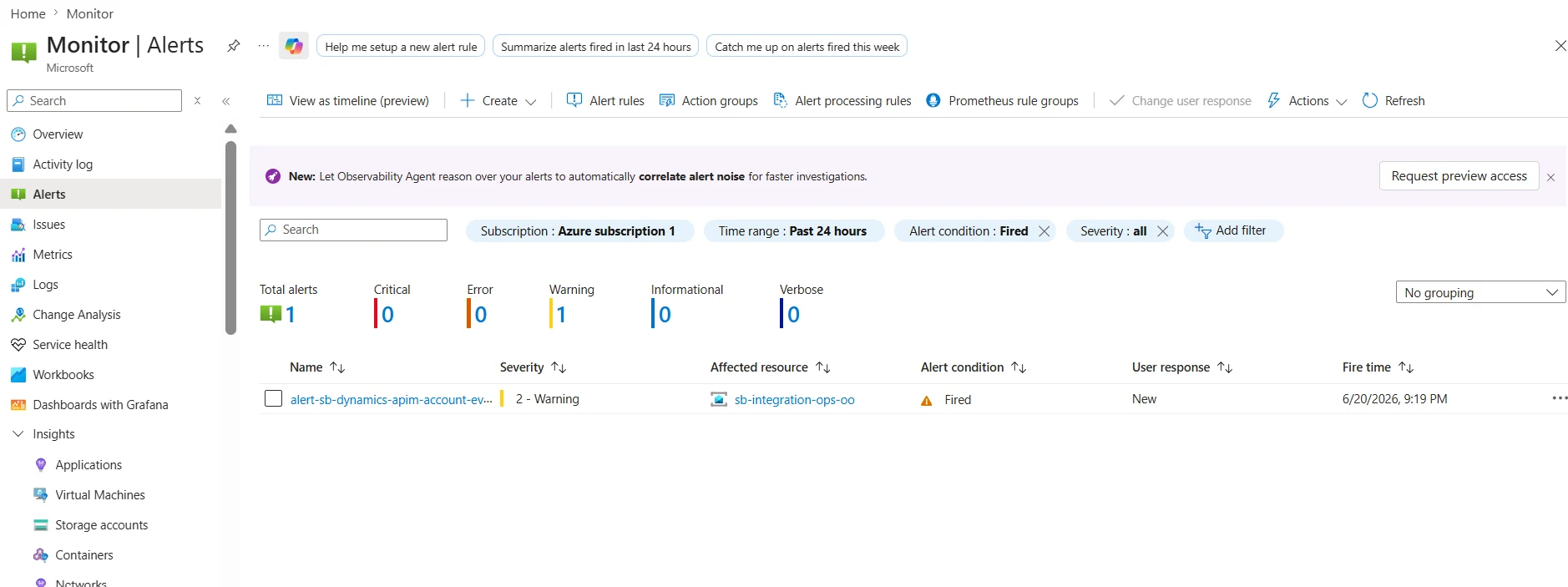This screenshot has width=1568, height=587.
Task: Click Add filter
Action: point(1232,230)
